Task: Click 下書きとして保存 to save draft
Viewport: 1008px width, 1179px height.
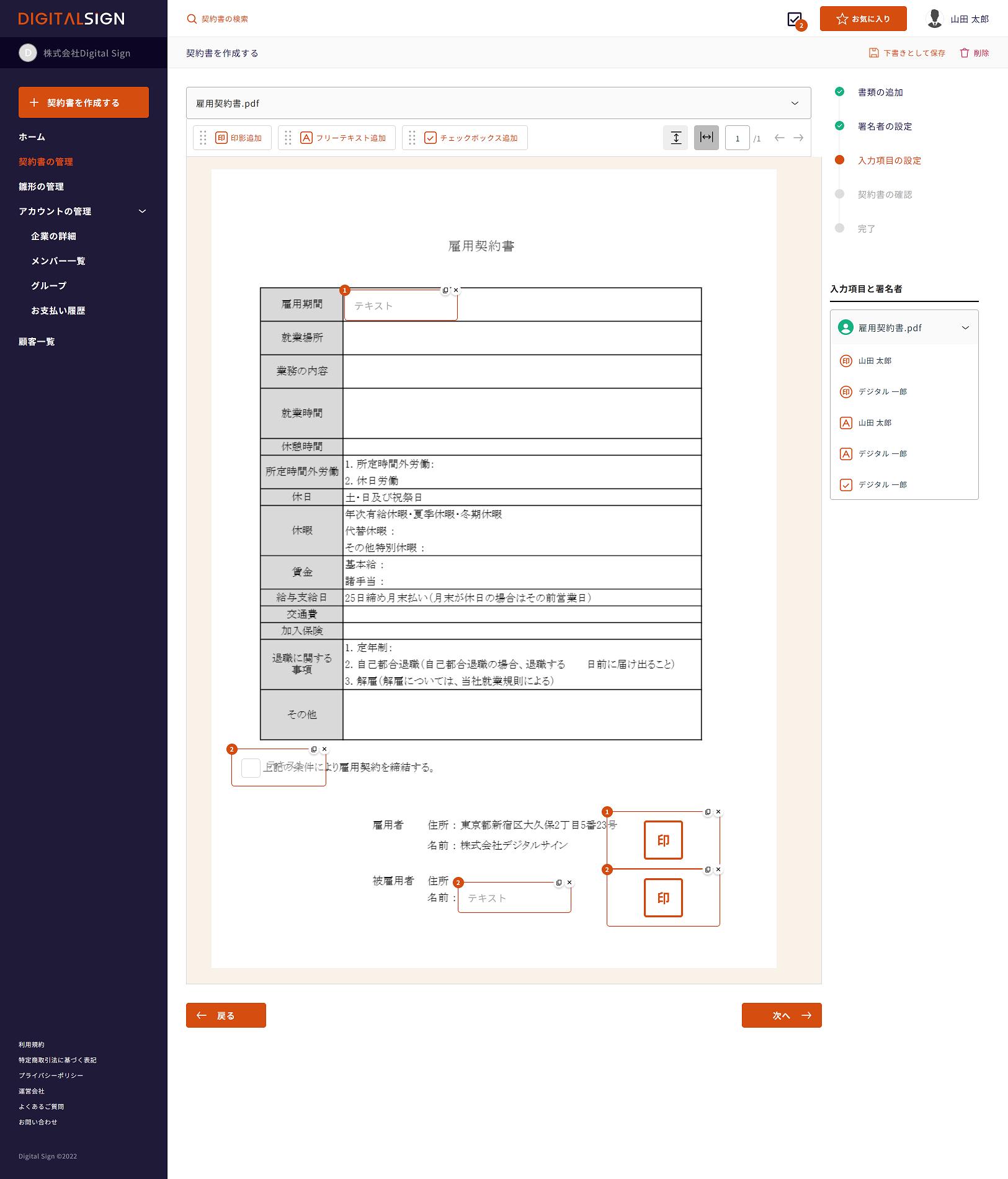Action: tap(907, 53)
